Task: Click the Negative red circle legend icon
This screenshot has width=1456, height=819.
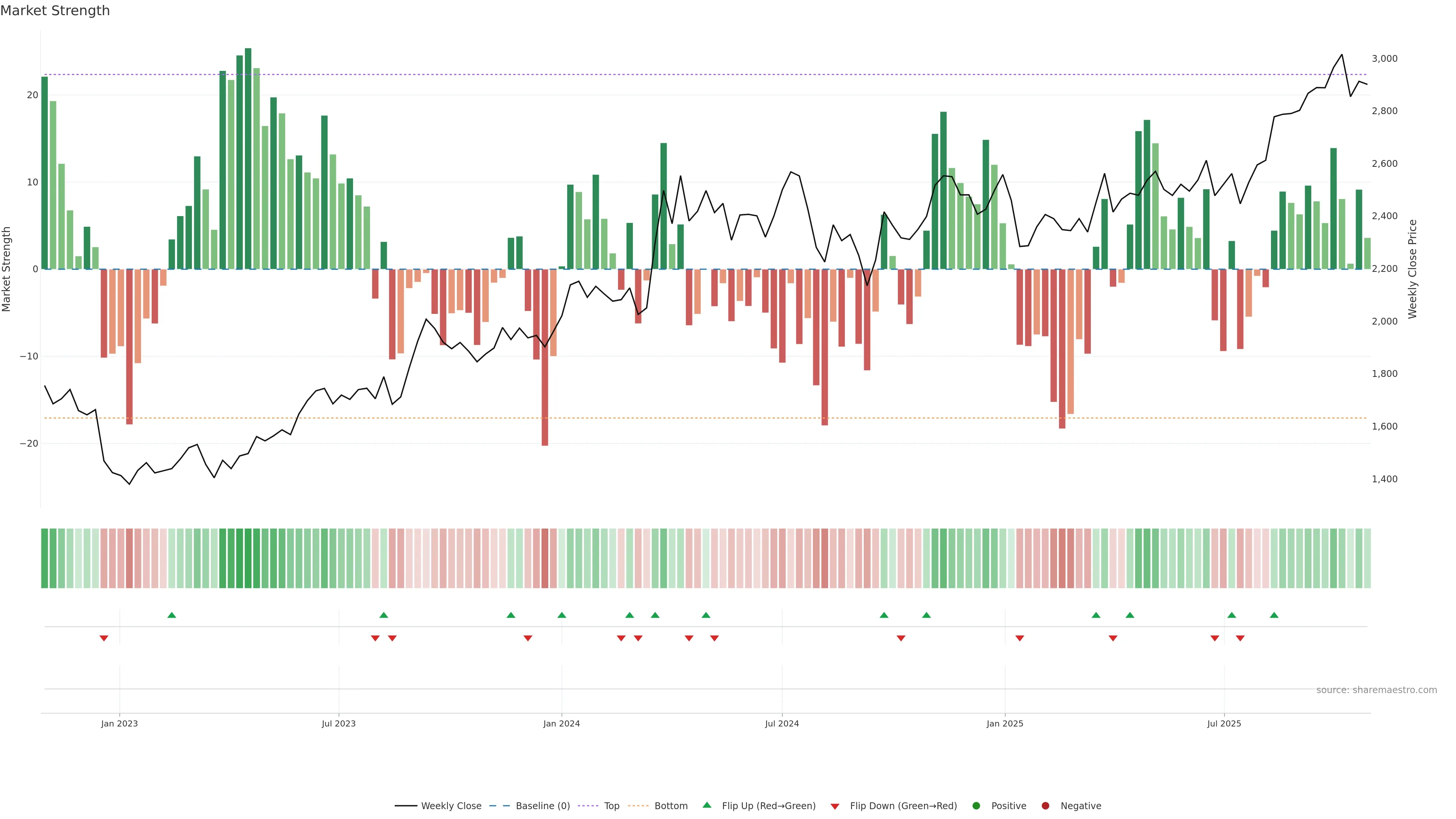Action: tap(1045, 806)
